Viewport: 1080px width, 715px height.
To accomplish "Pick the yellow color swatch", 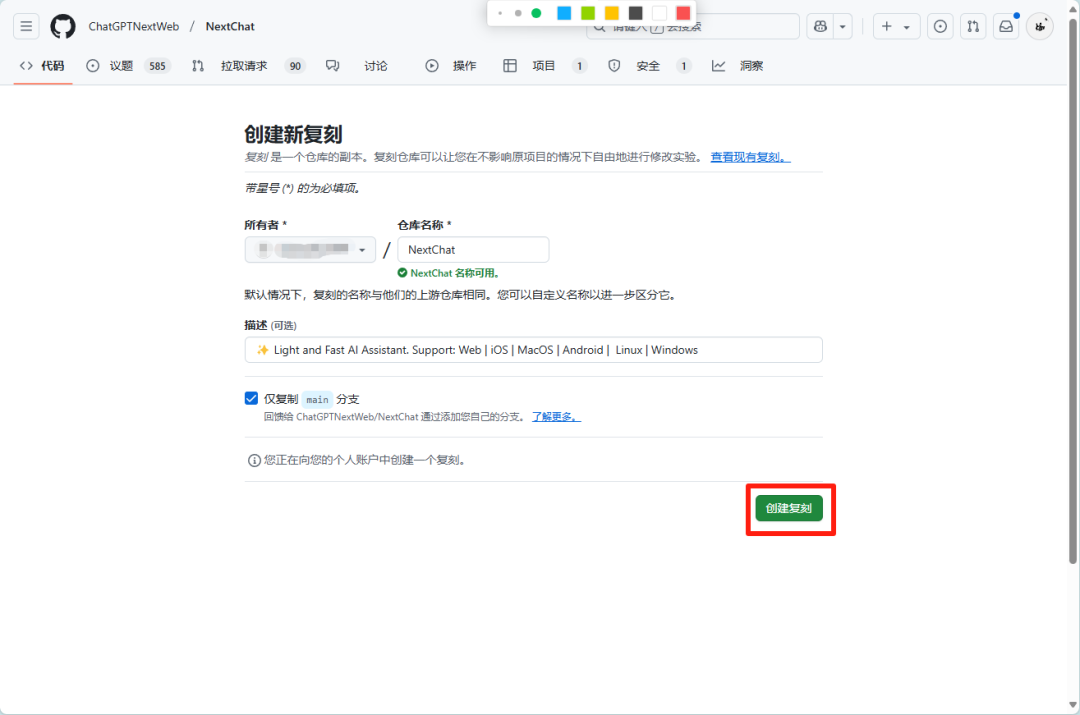I will [x=612, y=13].
